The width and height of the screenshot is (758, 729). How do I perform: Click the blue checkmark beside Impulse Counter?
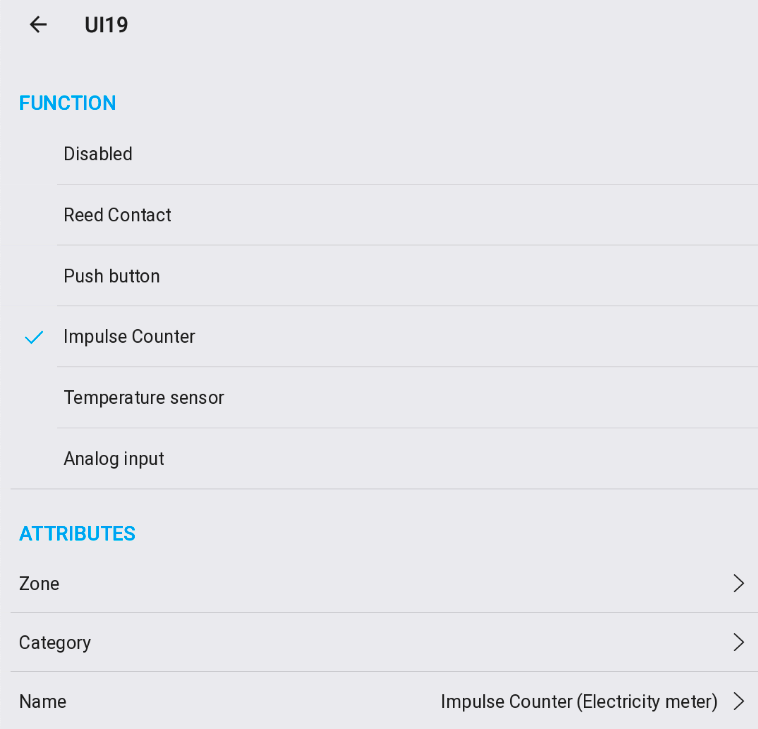coord(34,338)
